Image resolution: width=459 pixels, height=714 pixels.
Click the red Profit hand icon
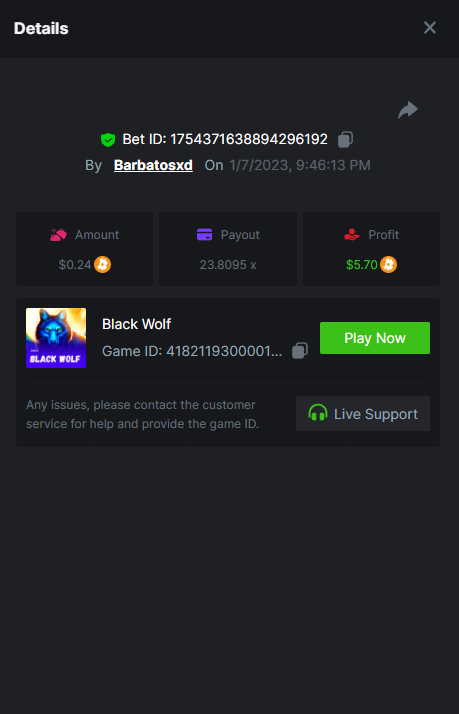pos(352,235)
